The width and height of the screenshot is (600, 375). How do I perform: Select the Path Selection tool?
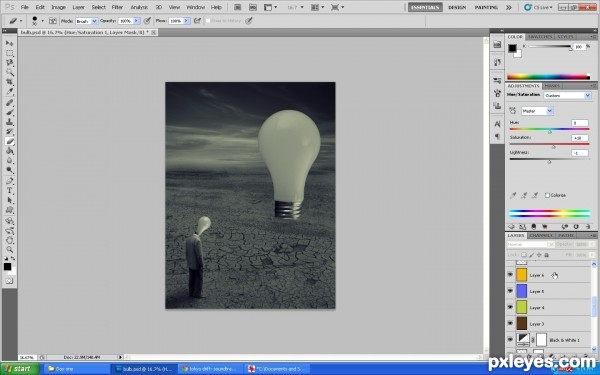[10, 201]
